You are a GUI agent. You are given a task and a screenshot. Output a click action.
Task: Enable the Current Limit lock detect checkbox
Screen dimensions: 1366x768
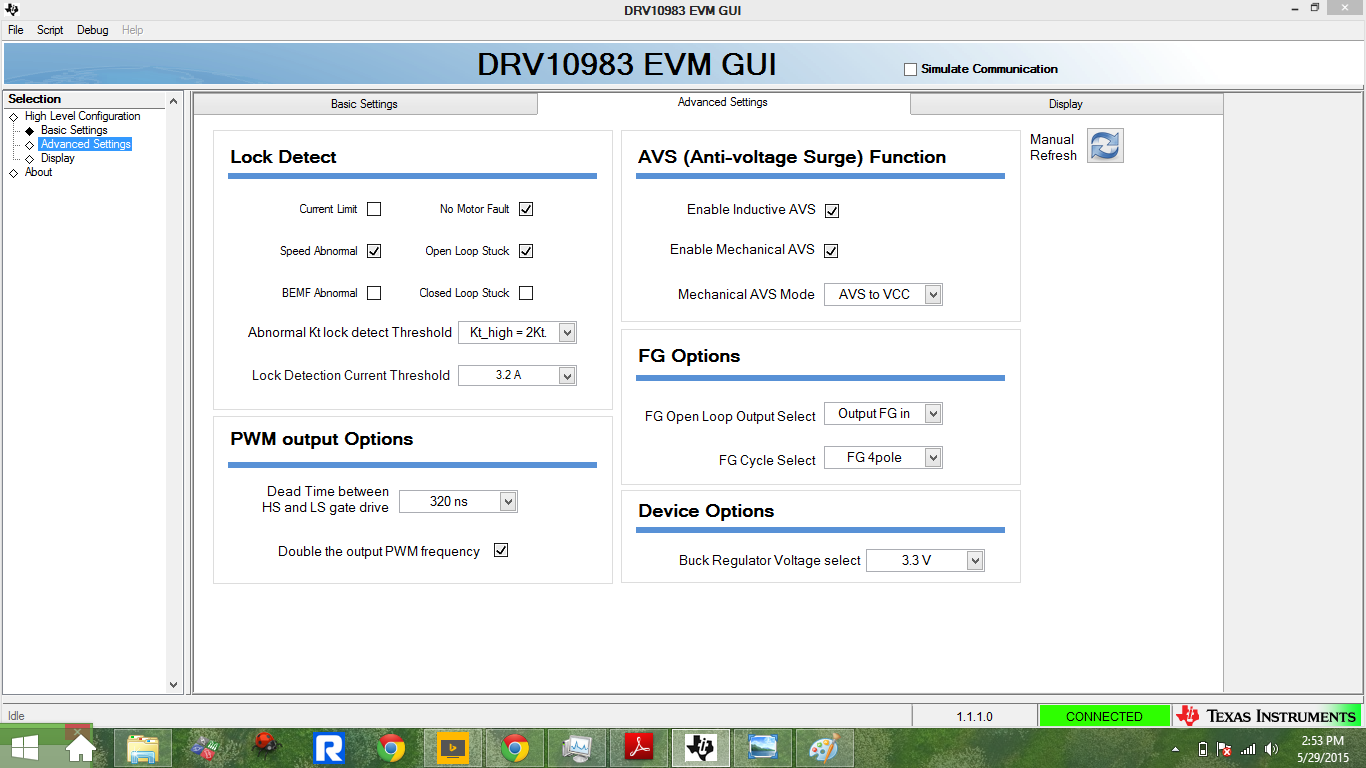(x=374, y=209)
